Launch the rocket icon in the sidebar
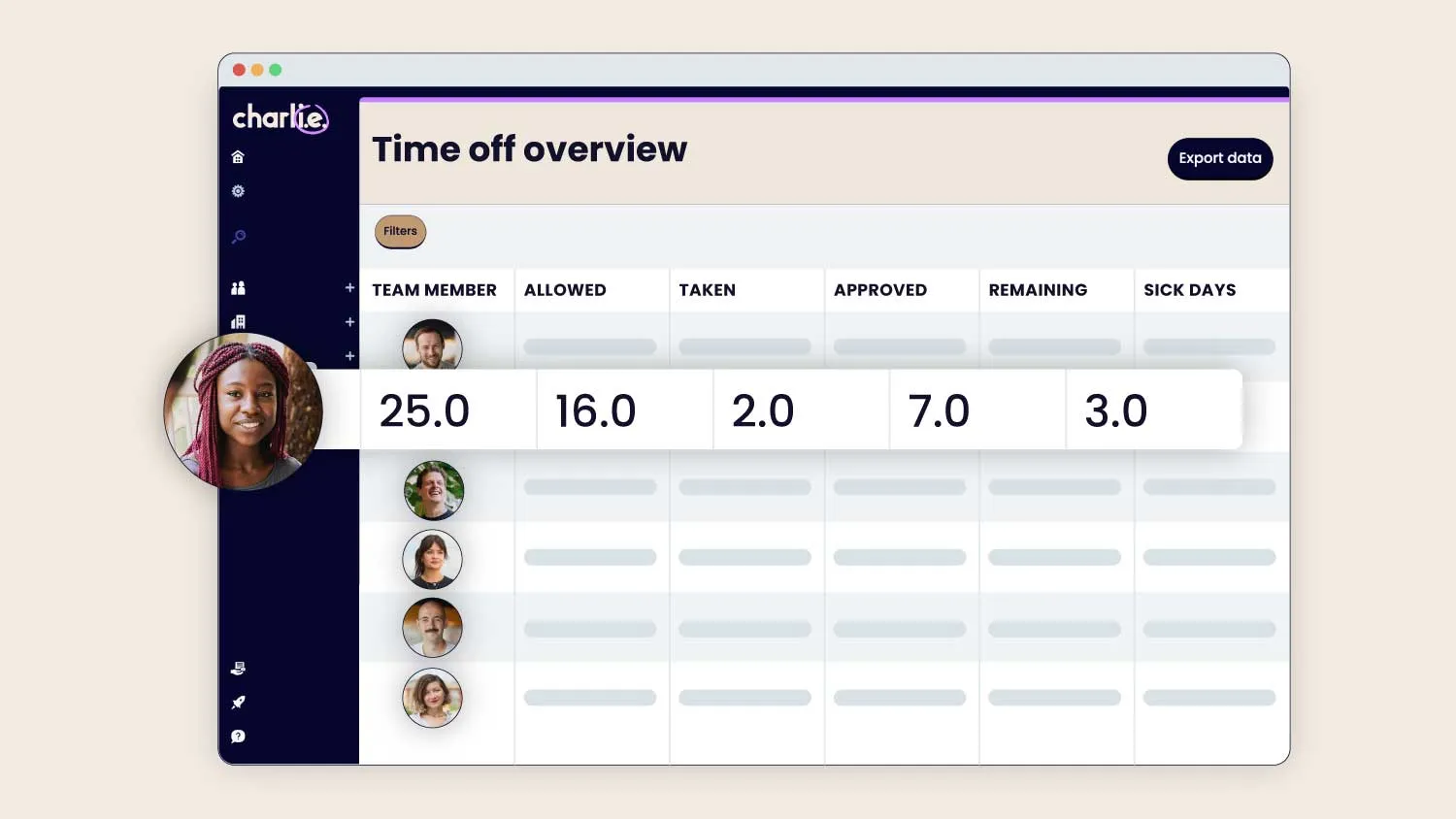 coord(238,703)
